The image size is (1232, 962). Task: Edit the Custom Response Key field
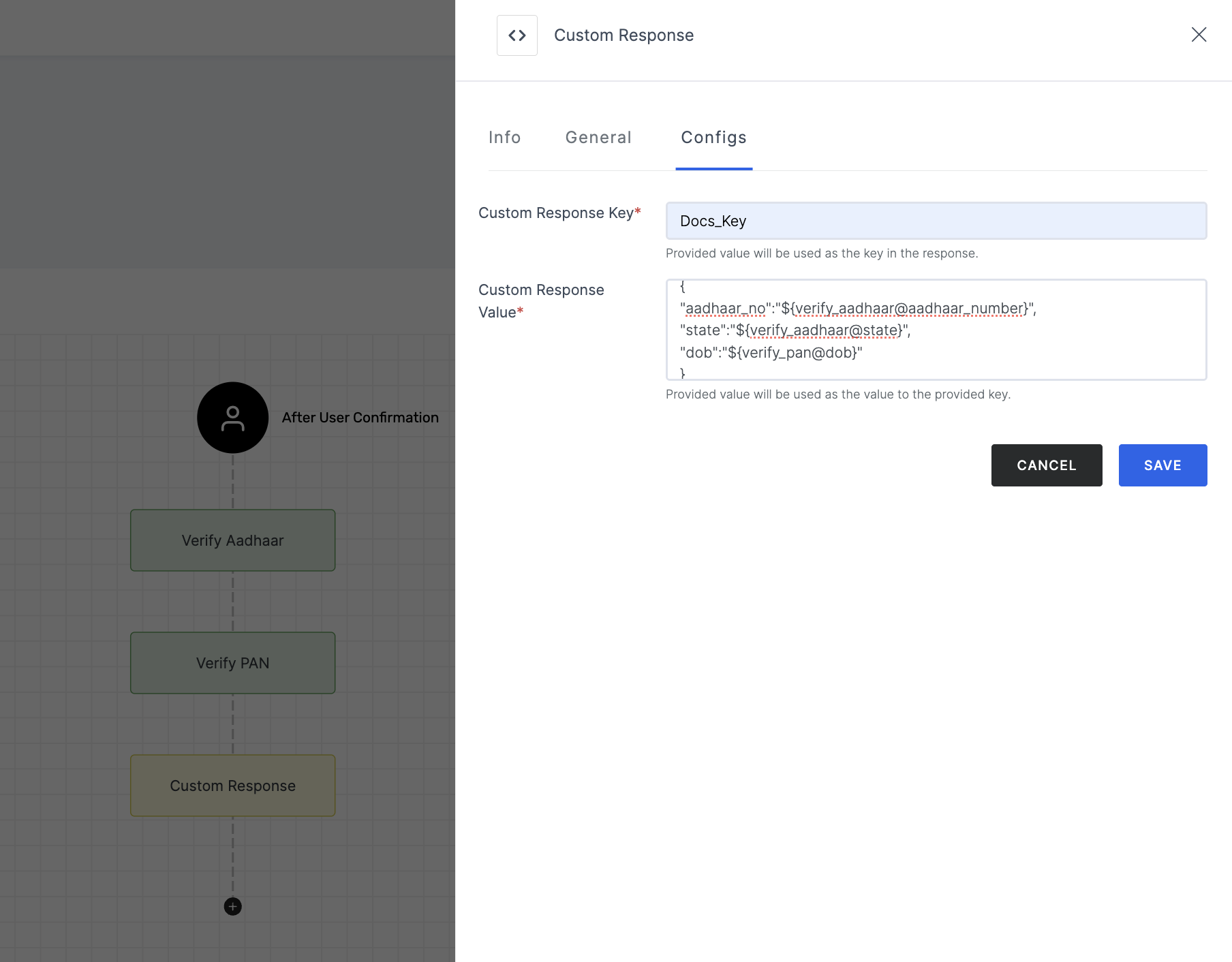(x=936, y=221)
